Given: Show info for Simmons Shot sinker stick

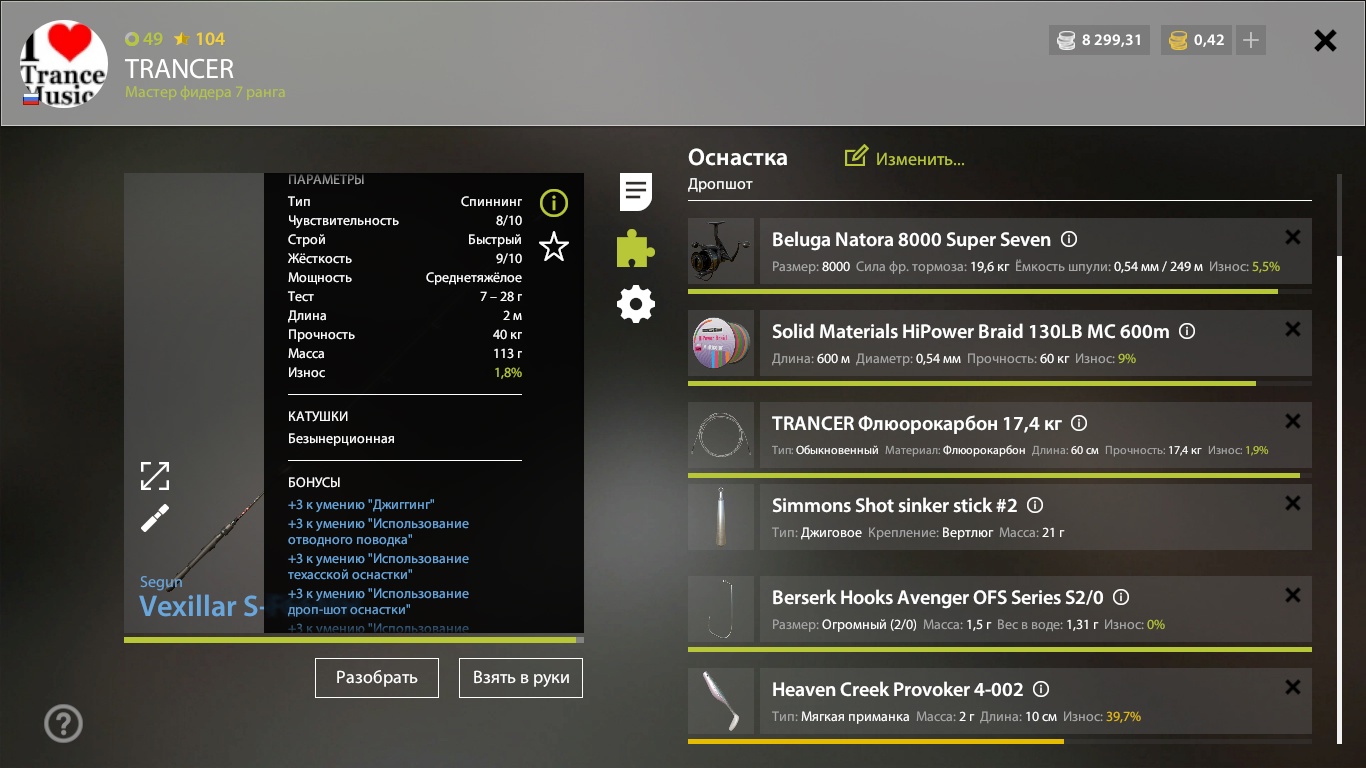Looking at the screenshot, I should click(1035, 506).
